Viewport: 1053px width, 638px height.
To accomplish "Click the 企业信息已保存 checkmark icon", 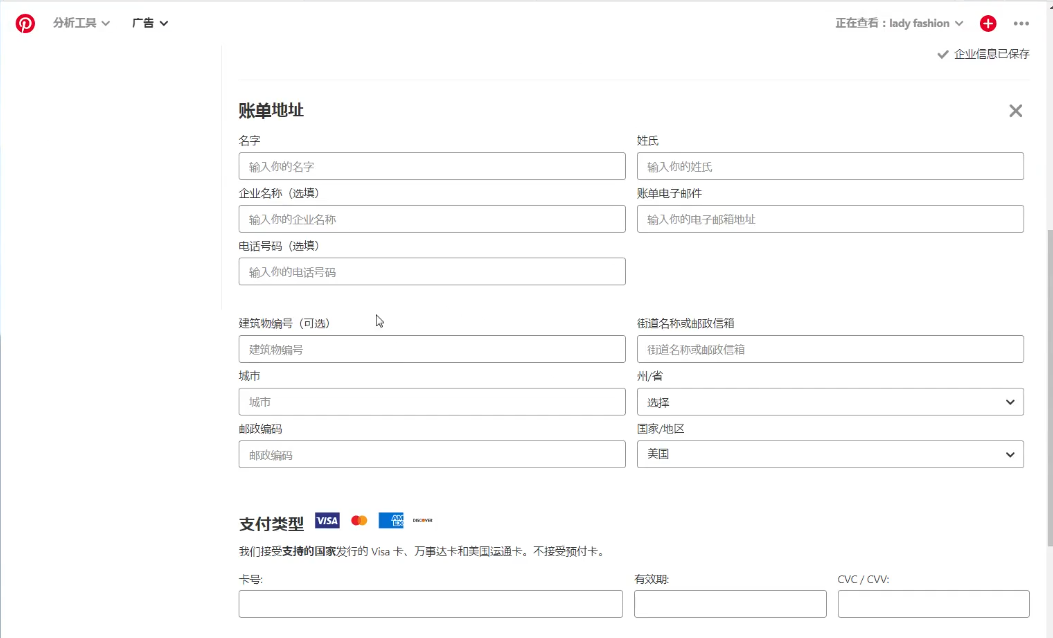I will coord(943,54).
